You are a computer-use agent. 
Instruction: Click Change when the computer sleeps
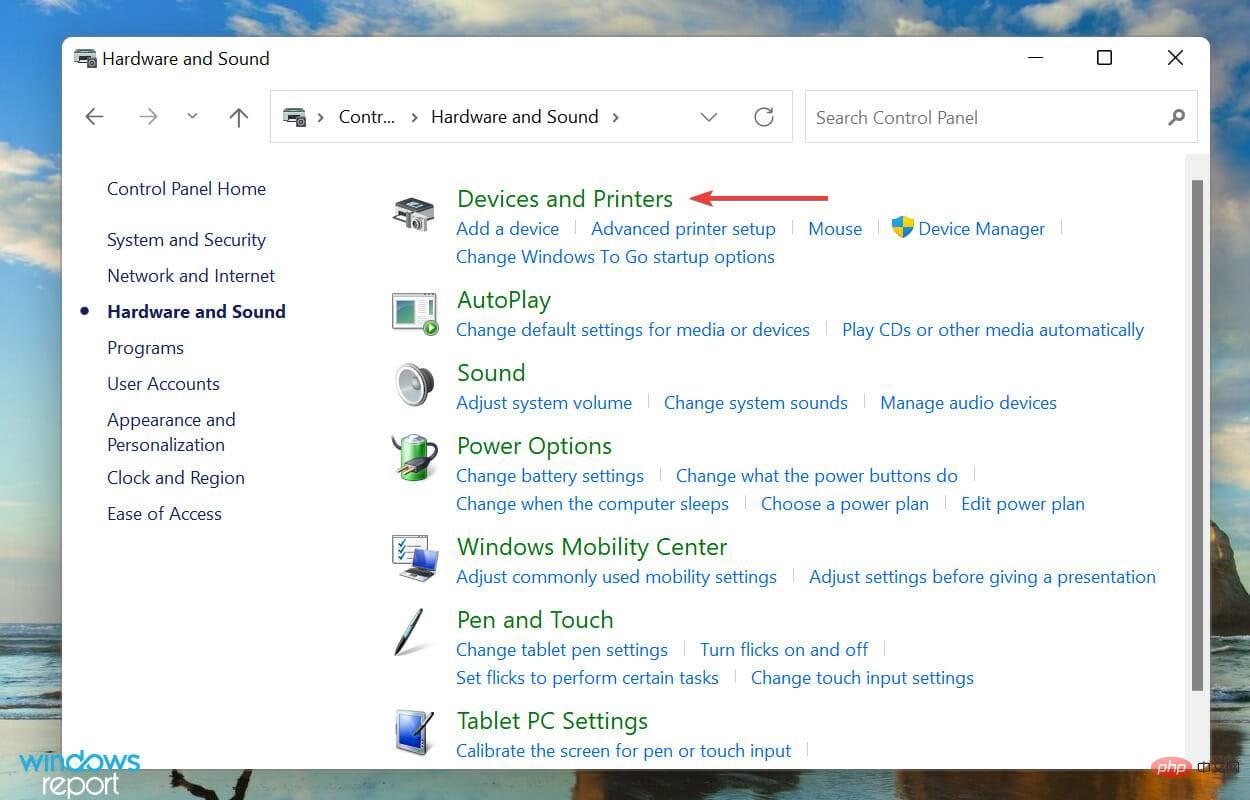592,503
